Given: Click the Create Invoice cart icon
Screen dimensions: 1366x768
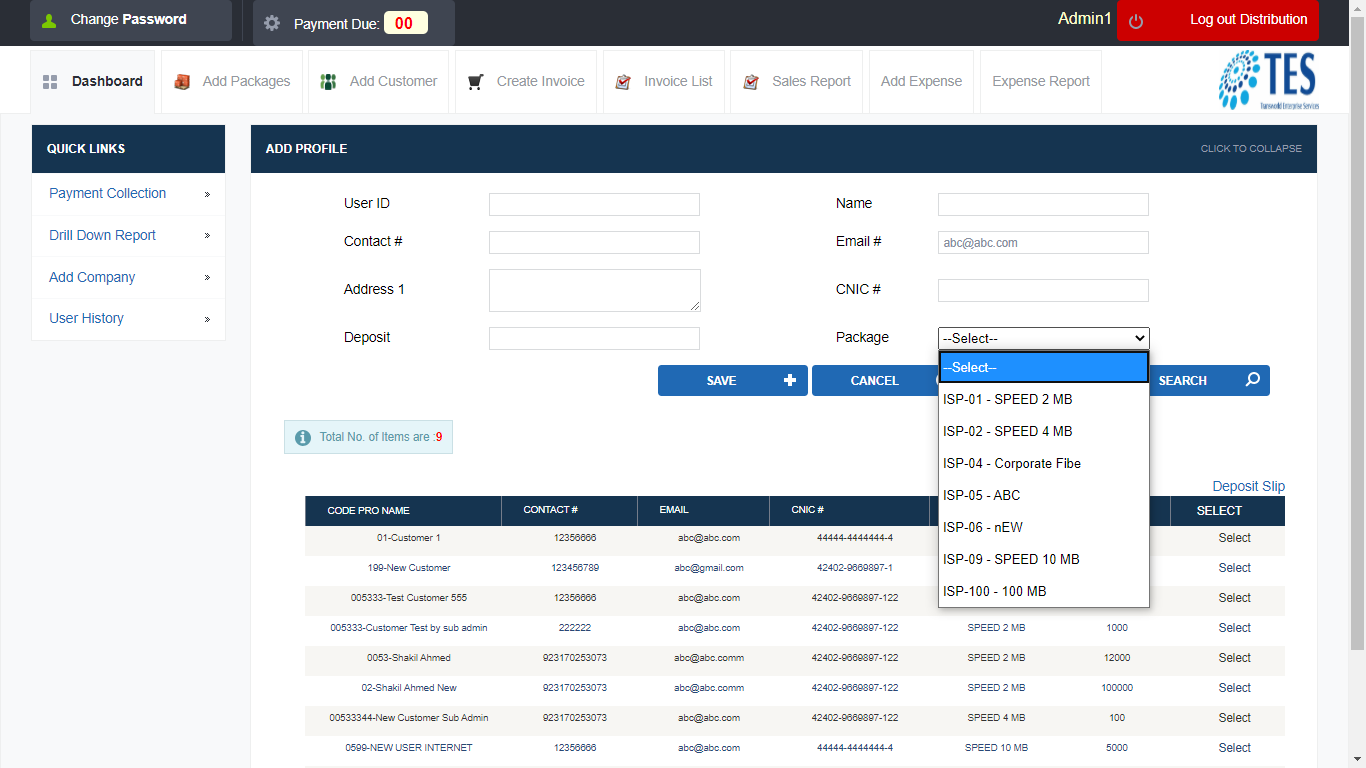Looking at the screenshot, I should click(476, 82).
